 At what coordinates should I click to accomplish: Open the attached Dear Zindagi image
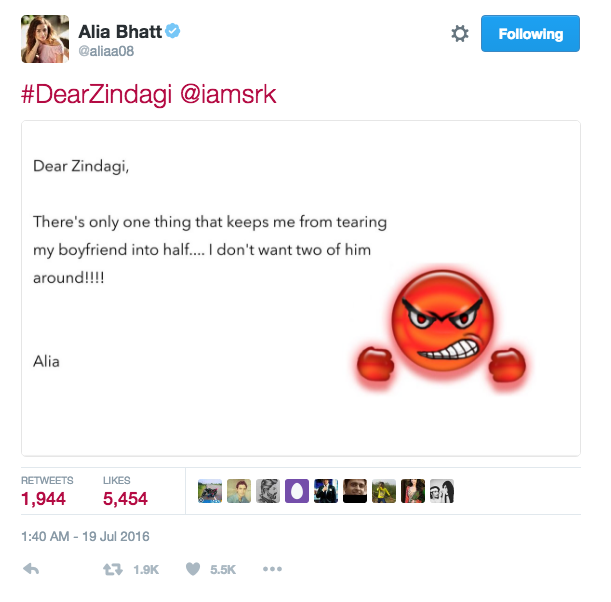click(x=301, y=288)
